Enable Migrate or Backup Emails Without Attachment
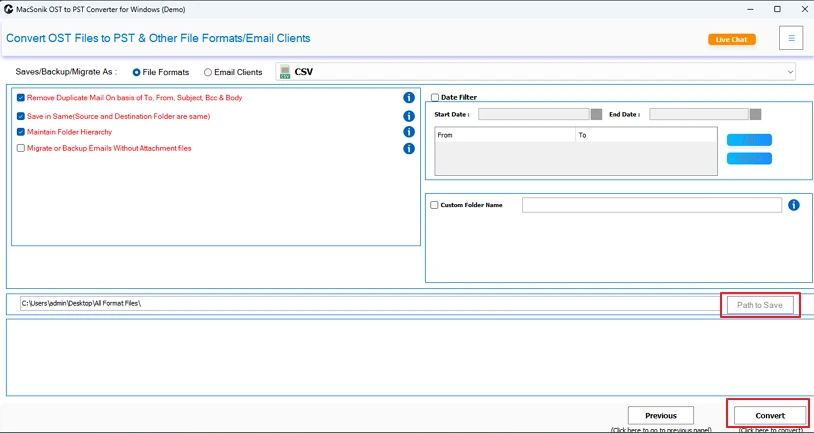The image size is (814, 433). 21,148
